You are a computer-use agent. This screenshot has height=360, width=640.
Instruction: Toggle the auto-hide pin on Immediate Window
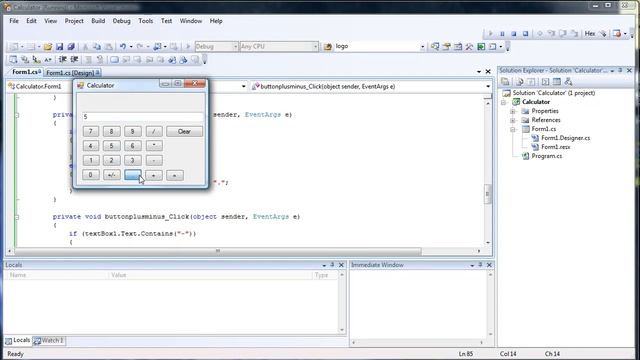pos(480,265)
